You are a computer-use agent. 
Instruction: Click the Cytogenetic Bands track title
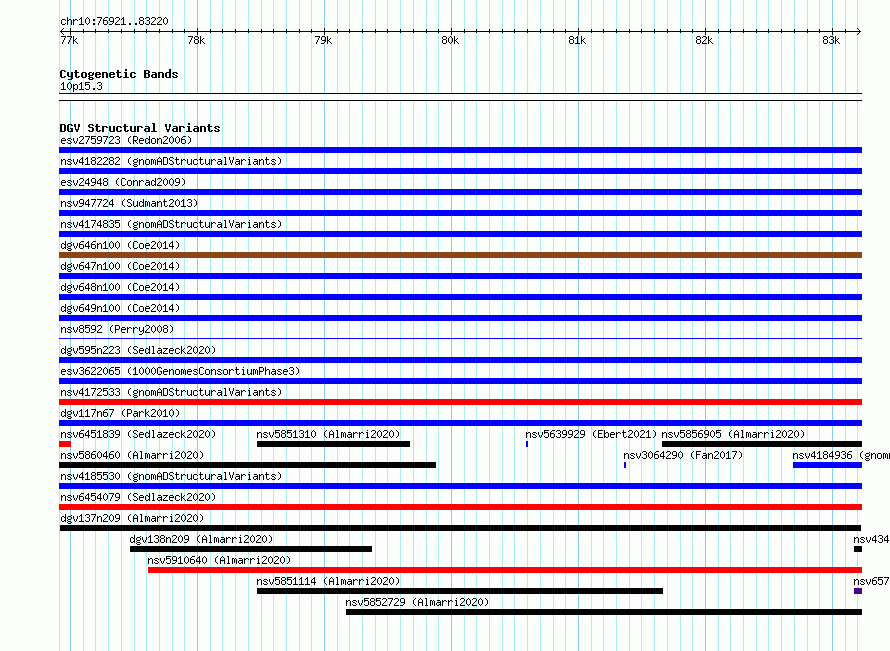[x=119, y=74]
